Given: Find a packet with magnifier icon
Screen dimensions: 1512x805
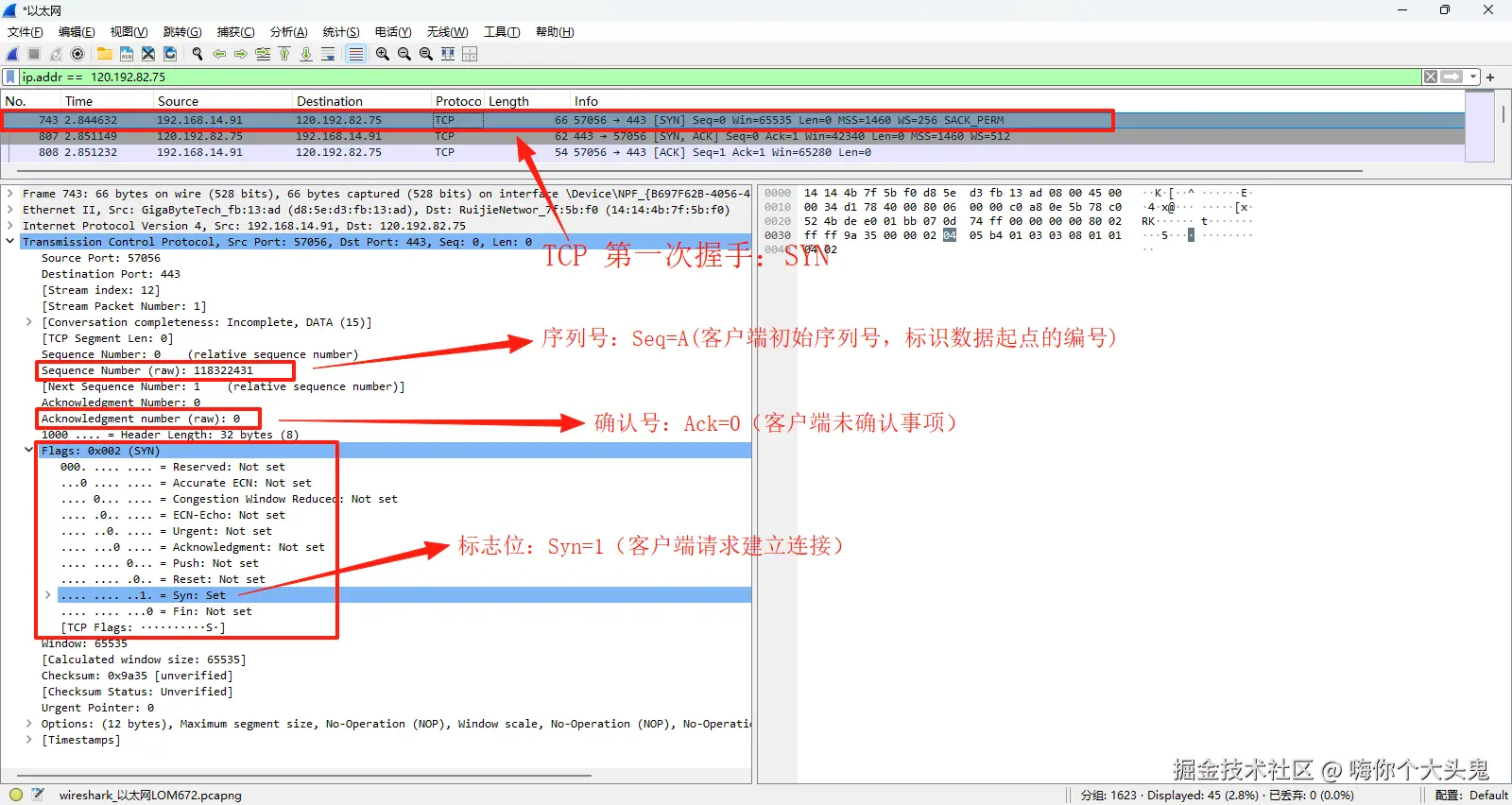Looking at the screenshot, I should tap(198, 54).
